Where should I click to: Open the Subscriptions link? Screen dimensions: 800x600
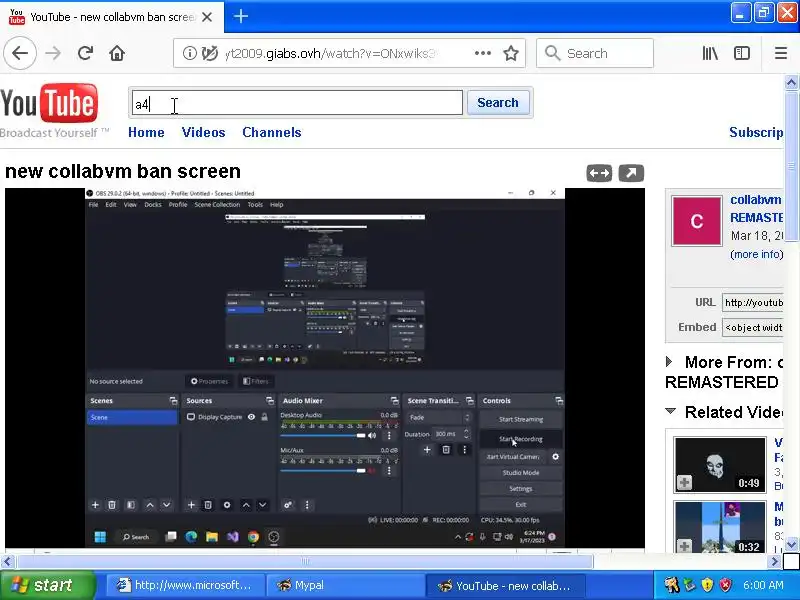(757, 133)
